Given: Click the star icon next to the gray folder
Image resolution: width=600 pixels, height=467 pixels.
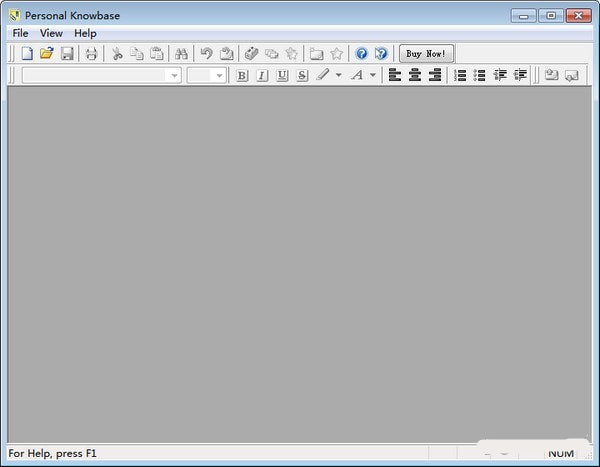Looking at the screenshot, I should 336,54.
